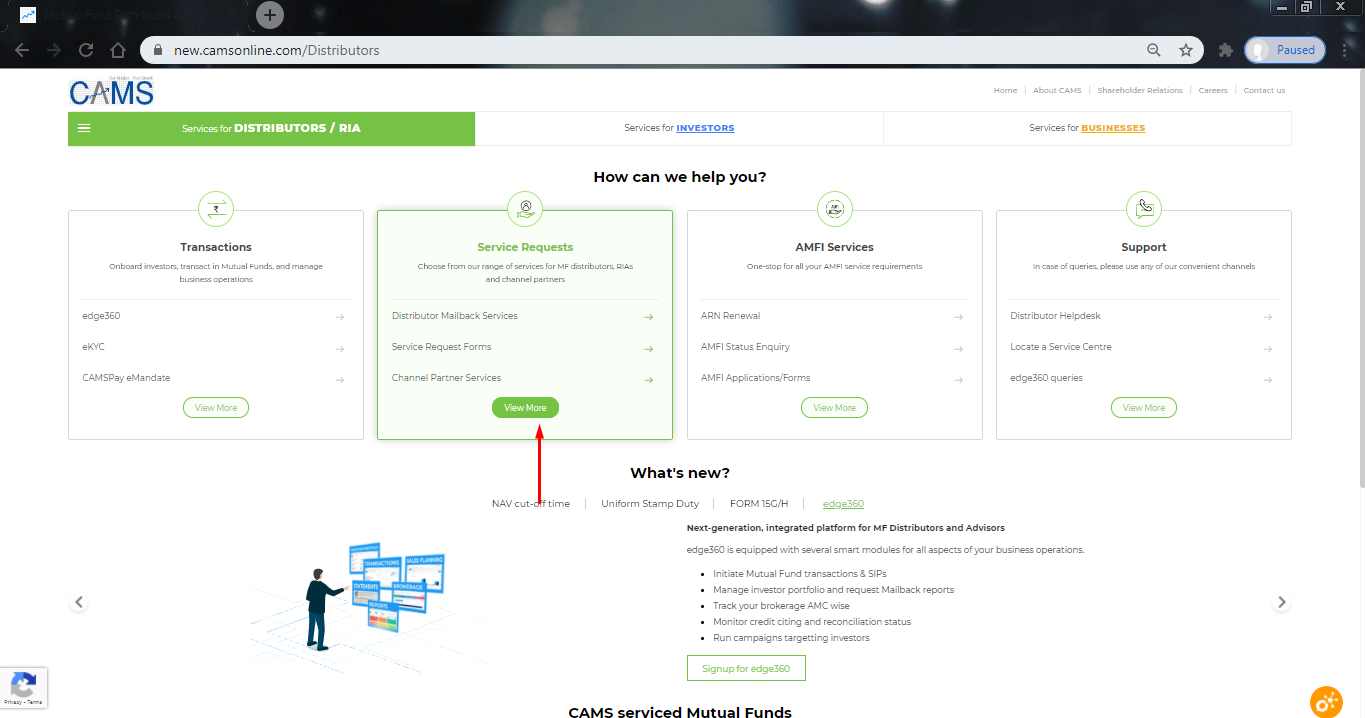Open the Careers link
This screenshot has height=718, width=1365.
tap(1213, 90)
